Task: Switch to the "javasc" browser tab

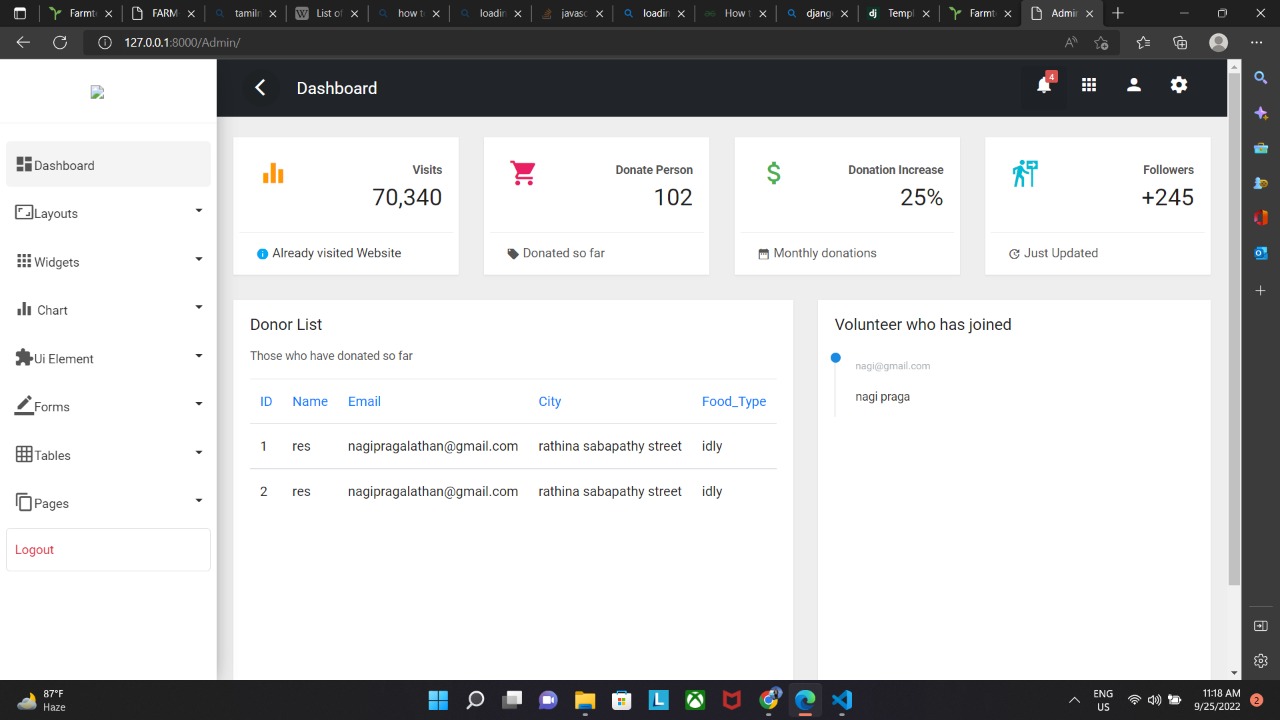Action: (571, 14)
